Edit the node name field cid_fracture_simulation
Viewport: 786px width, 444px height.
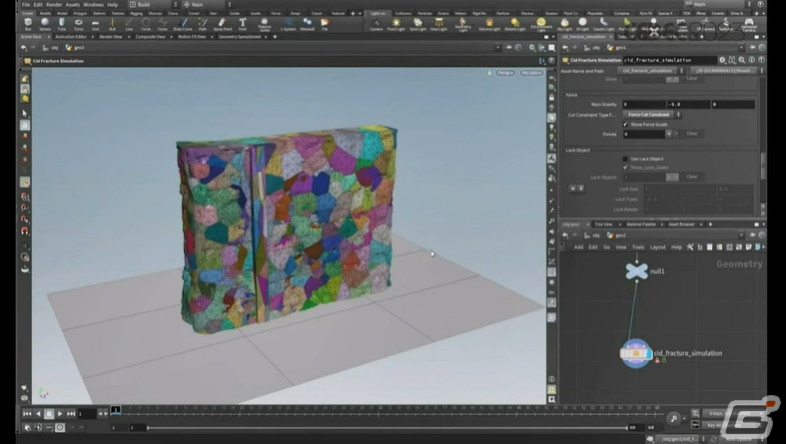(x=669, y=60)
